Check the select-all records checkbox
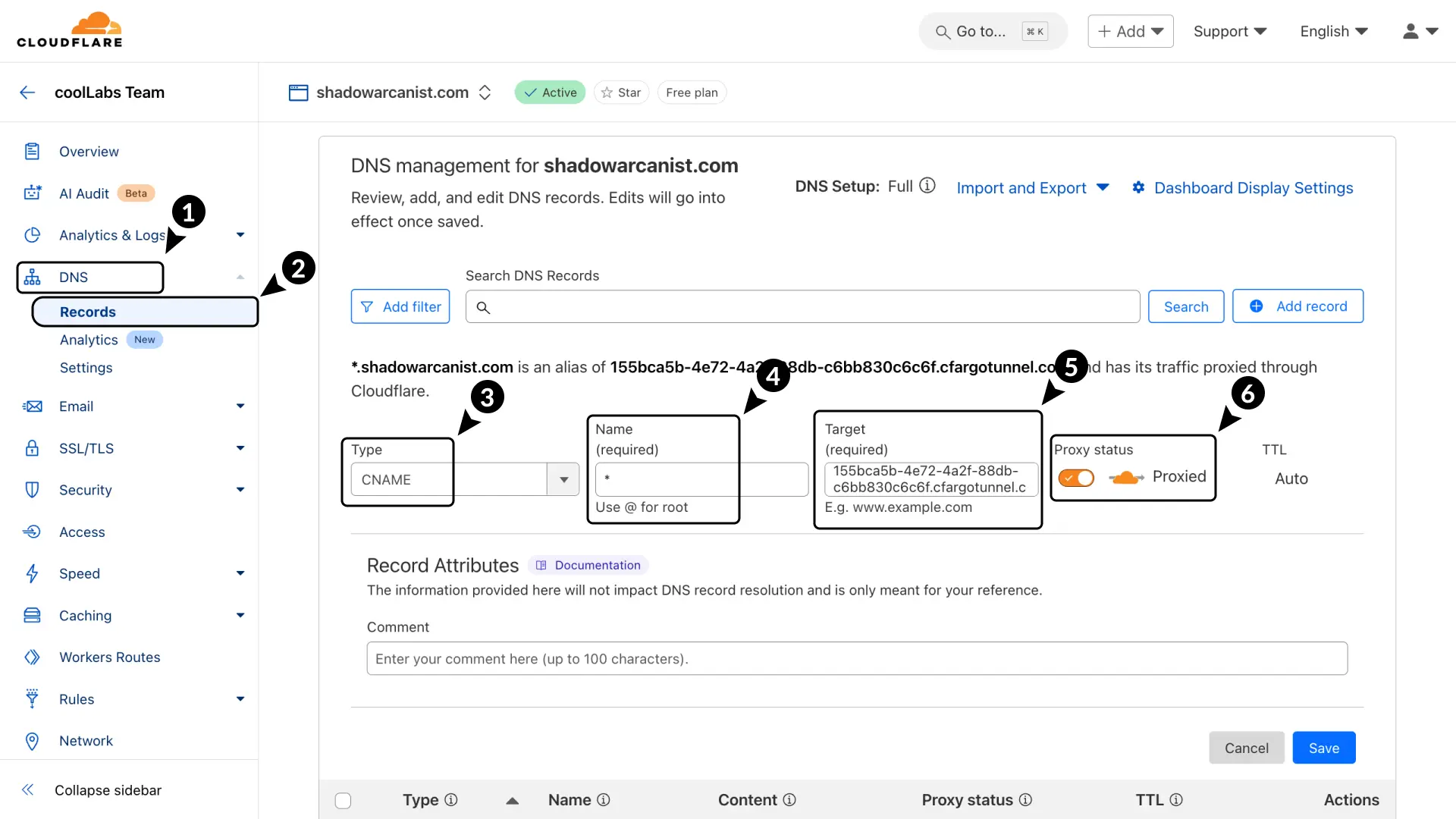The height and width of the screenshot is (819, 1456). tap(343, 800)
